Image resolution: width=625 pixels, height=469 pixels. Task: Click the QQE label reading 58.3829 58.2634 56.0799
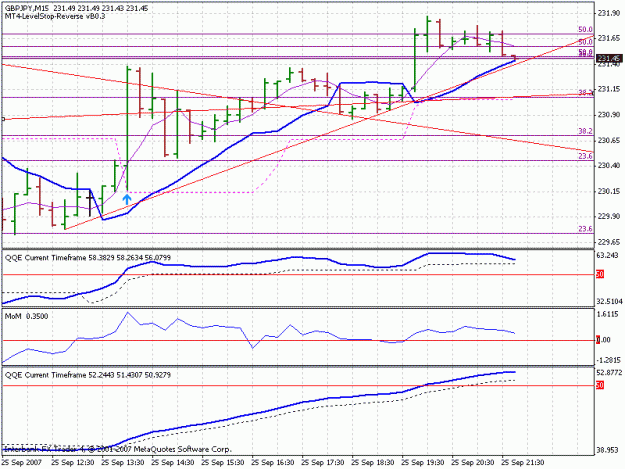click(88, 258)
